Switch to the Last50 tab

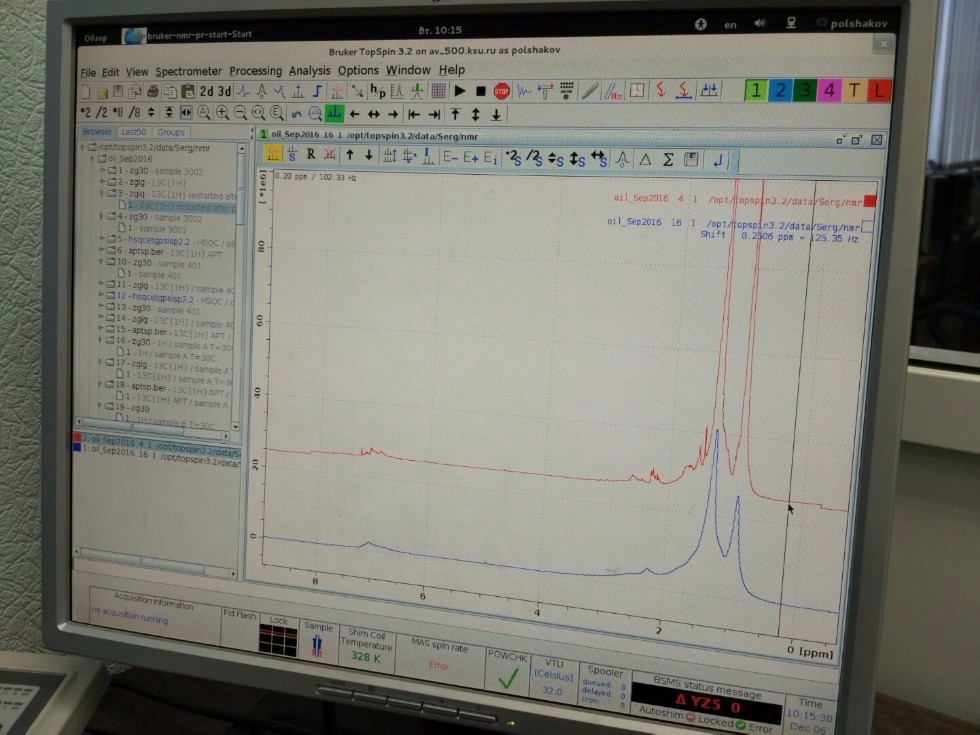pos(132,132)
